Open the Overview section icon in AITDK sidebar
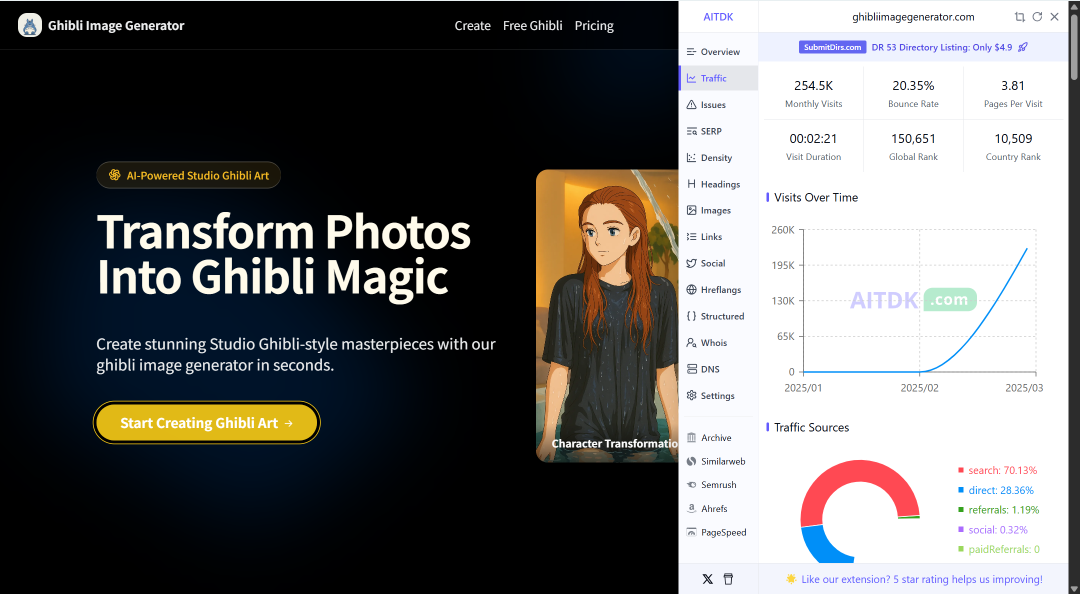The image size is (1080, 594). click(692, 52)
